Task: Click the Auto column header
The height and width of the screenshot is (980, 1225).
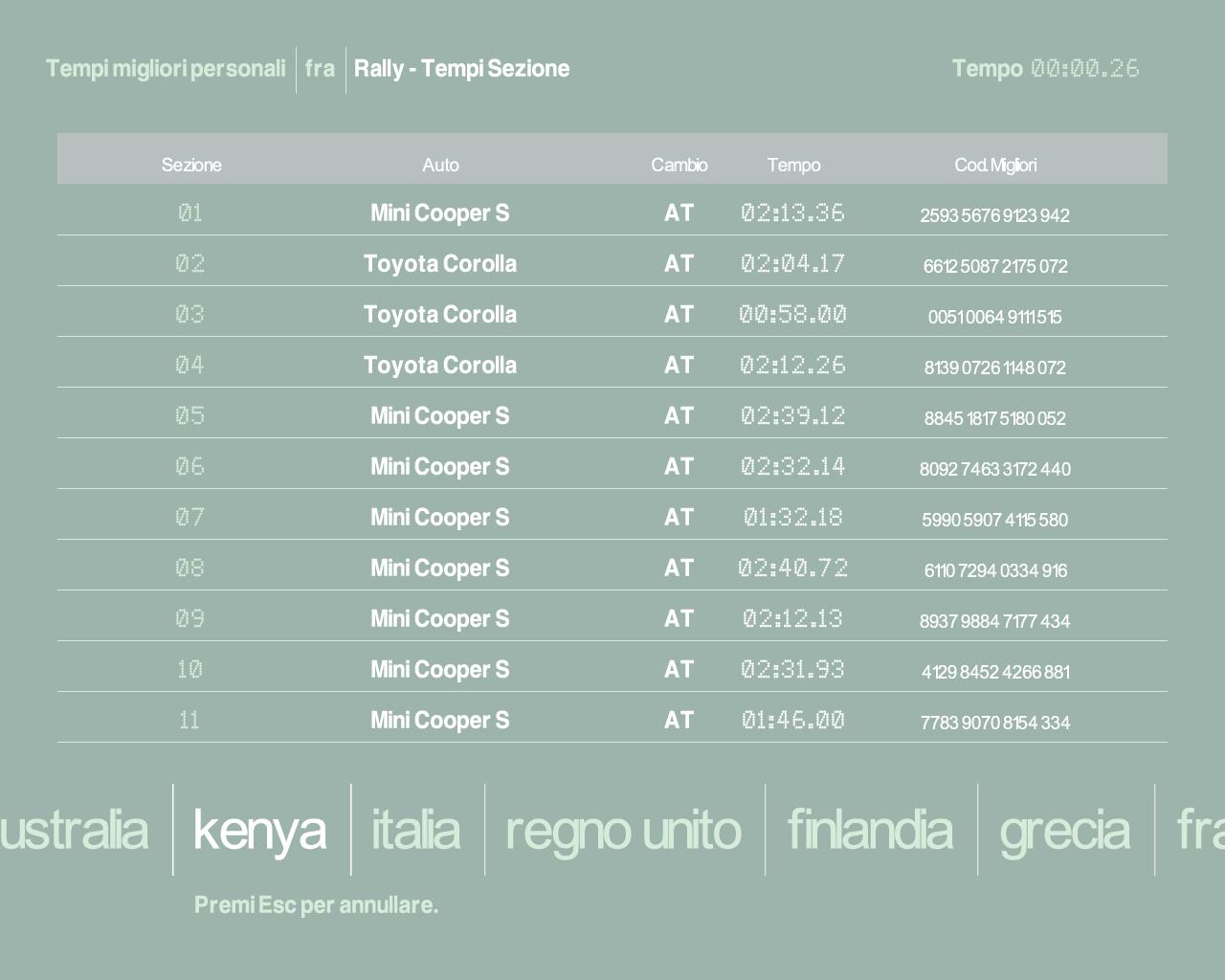Action: [x=440, y=165]
